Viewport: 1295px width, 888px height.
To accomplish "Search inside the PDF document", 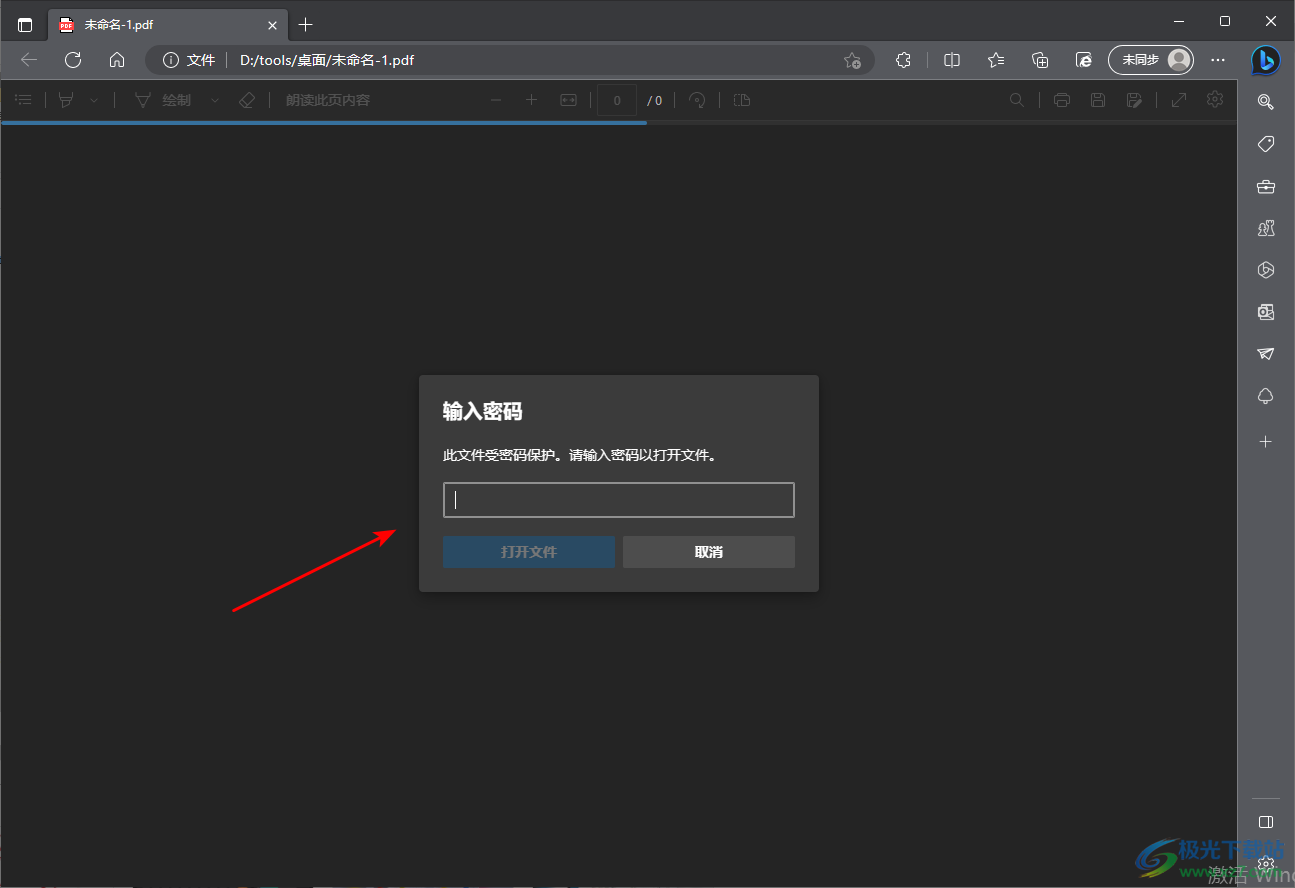I will point(1017,100).
